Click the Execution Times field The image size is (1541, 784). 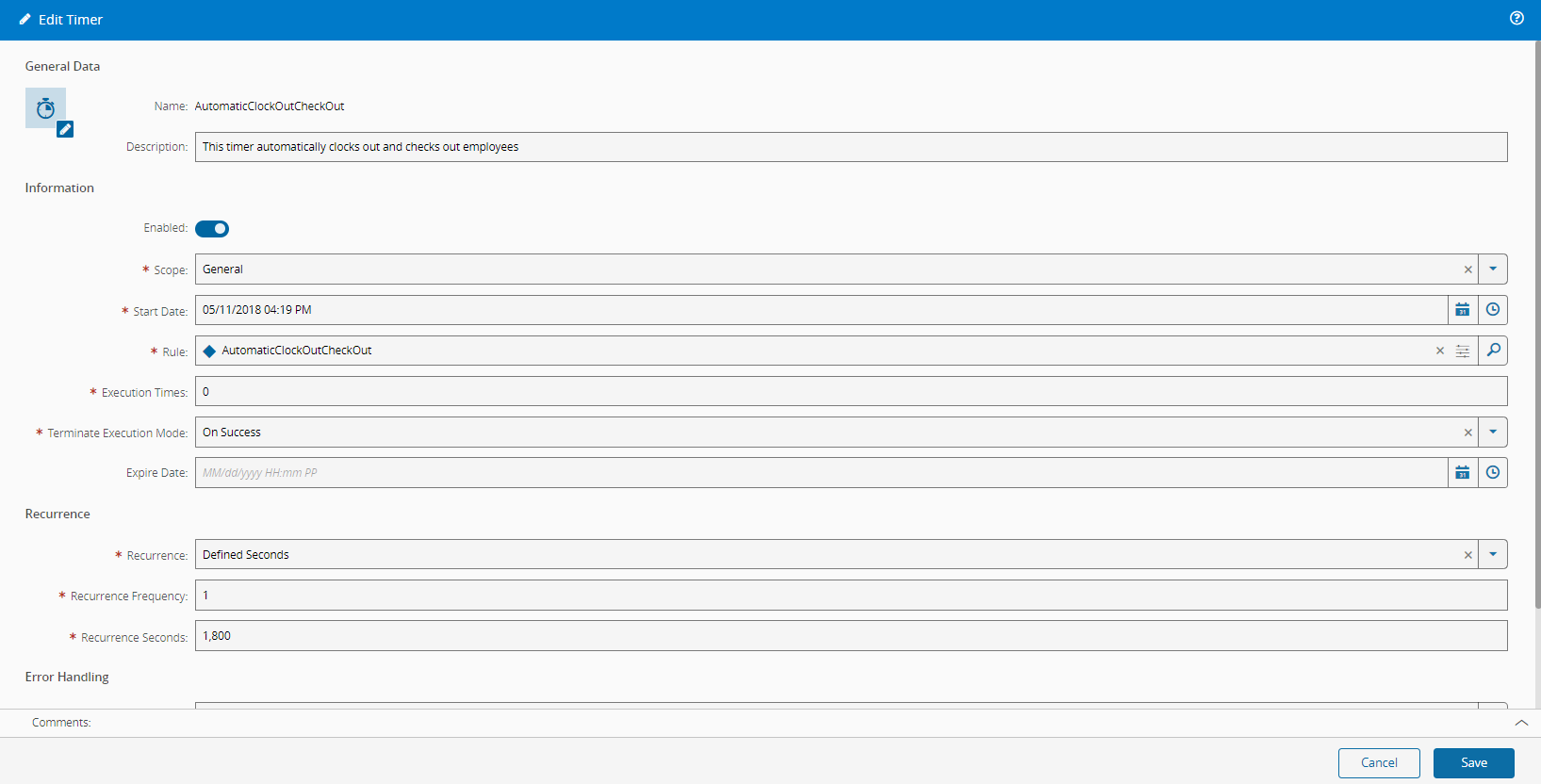coord(851,391)
